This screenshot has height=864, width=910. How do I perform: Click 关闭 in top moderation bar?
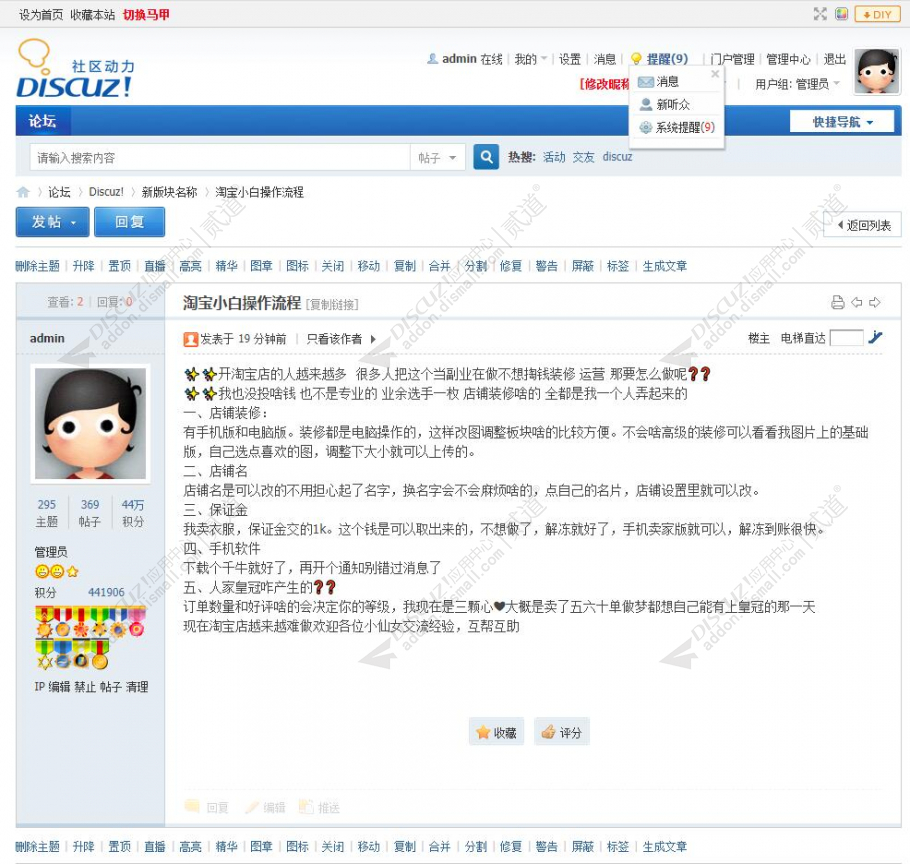click(x=333, y=266)
